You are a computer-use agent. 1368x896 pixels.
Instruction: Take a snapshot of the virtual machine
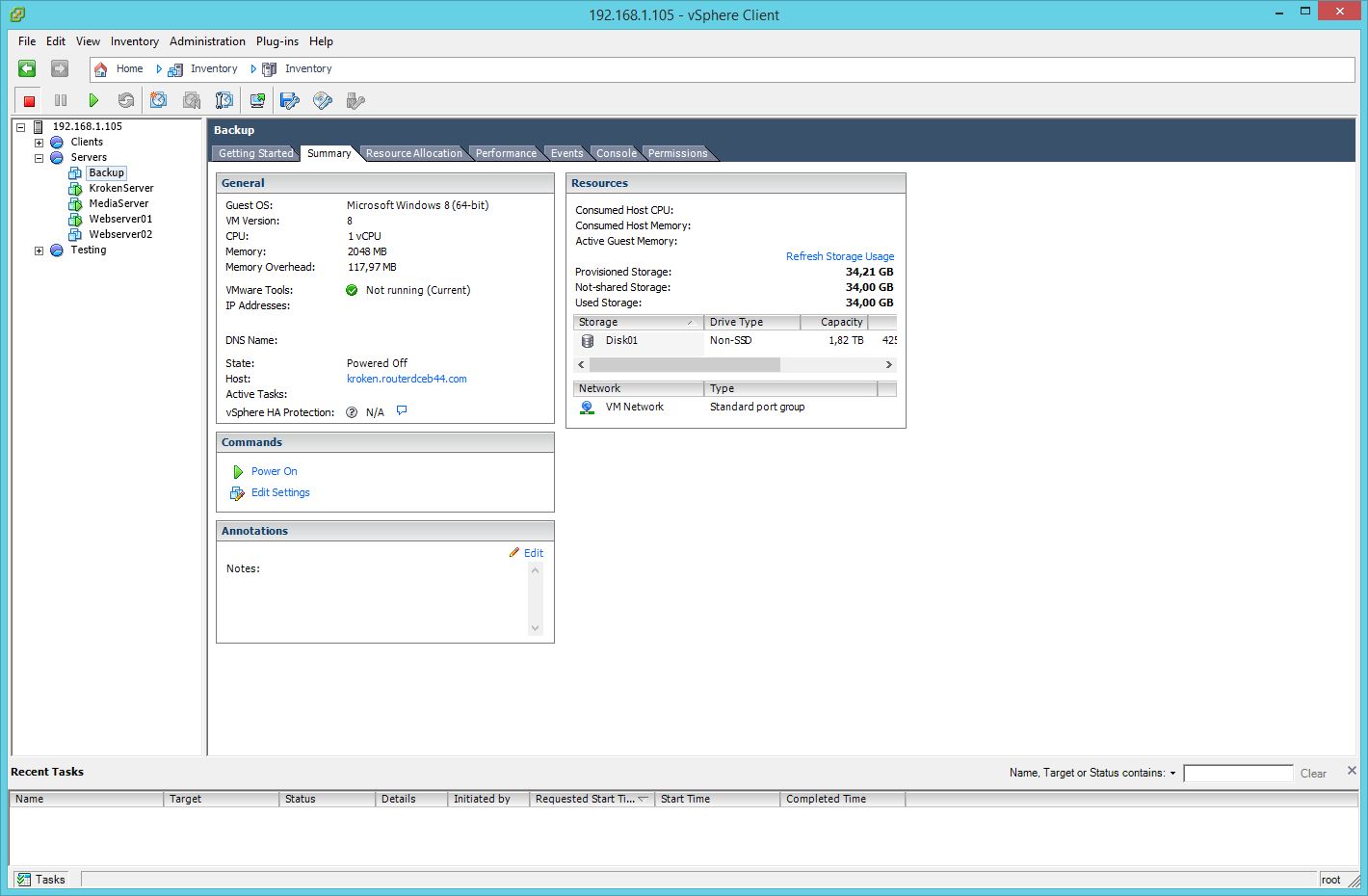point(159,100)
